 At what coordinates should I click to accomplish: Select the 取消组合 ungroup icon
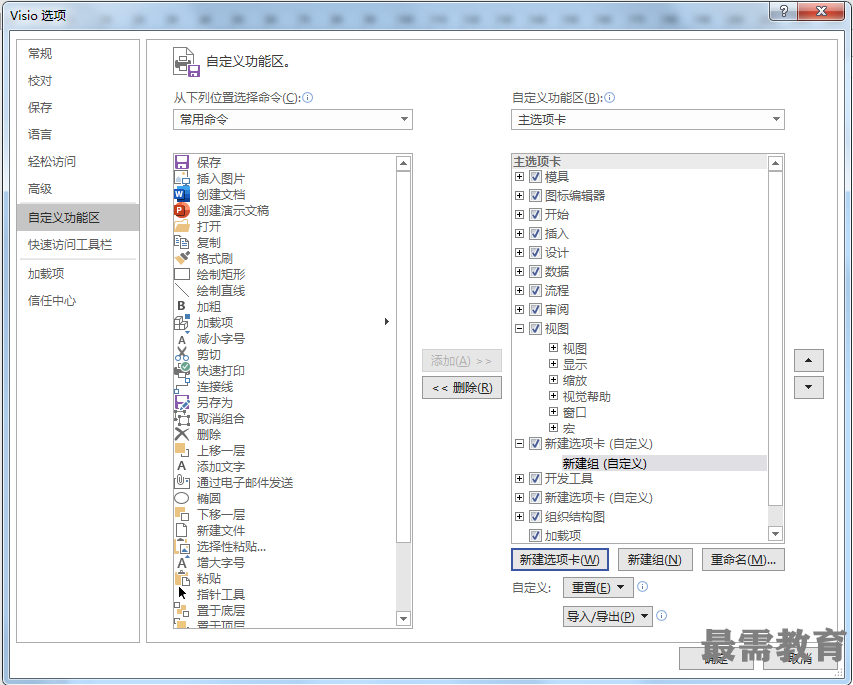(182, 418)
